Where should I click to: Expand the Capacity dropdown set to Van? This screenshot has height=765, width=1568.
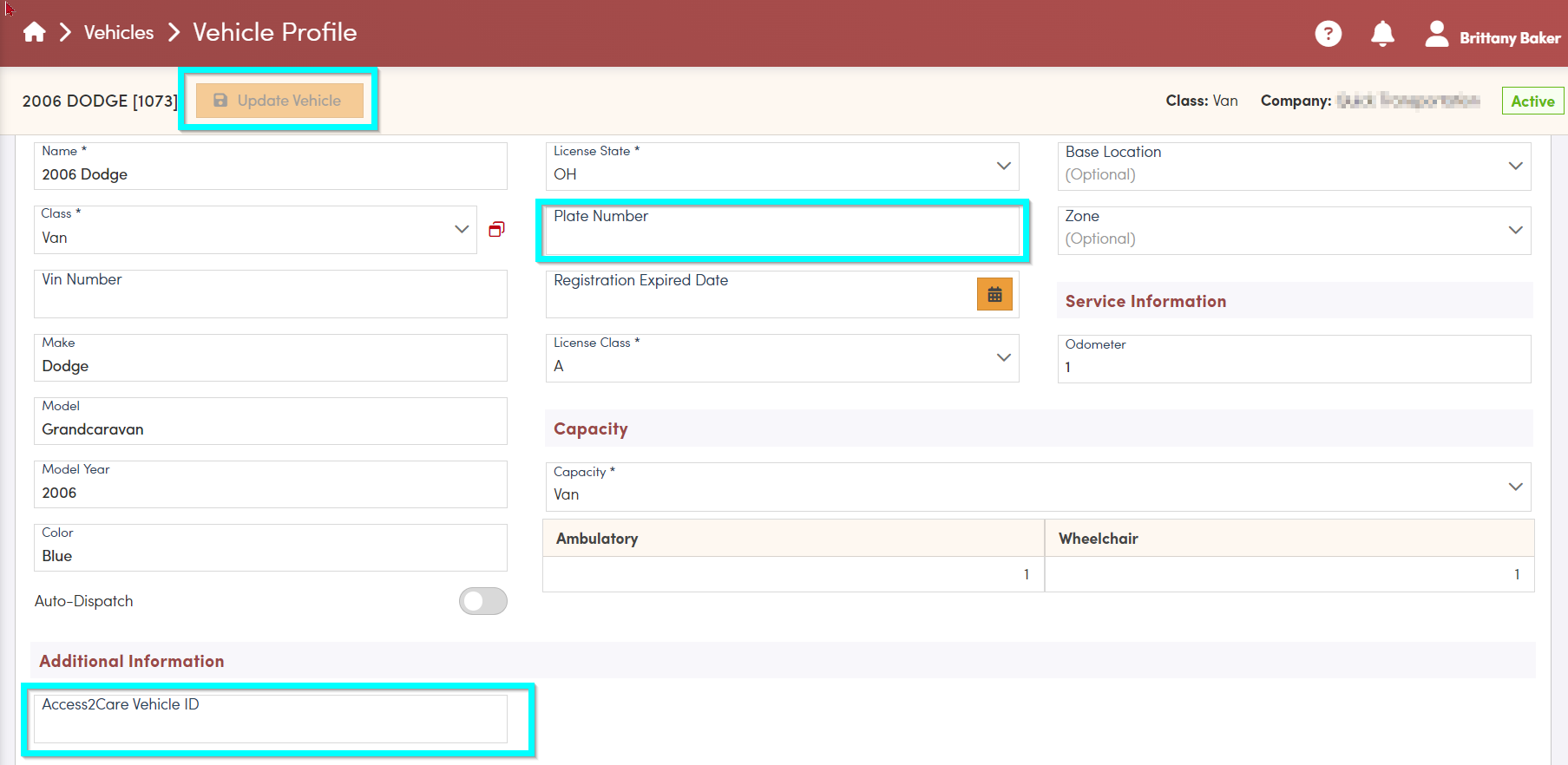coord(1515,487)
